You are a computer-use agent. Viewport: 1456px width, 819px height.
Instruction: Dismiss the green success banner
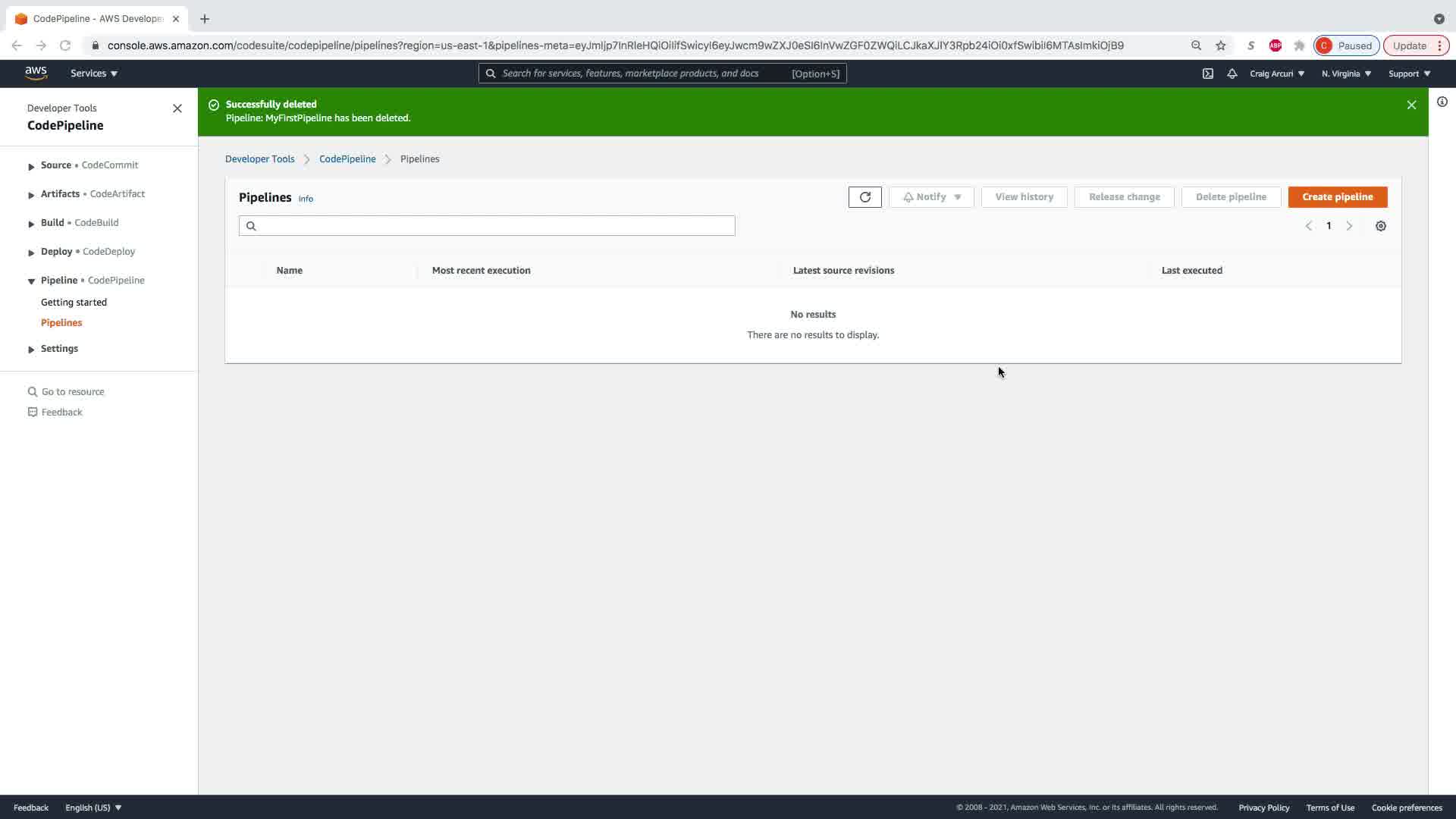(1411, 105)
